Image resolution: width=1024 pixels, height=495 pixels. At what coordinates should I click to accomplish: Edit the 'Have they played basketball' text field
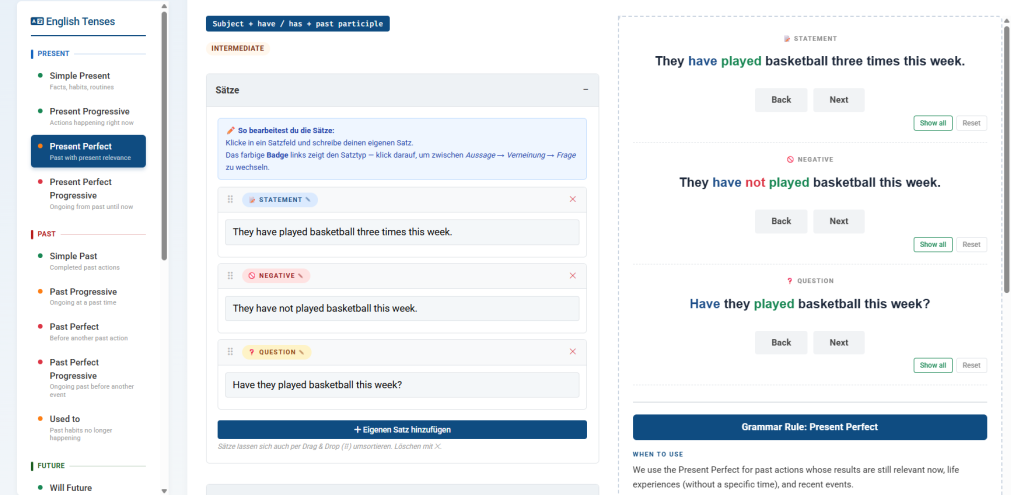(402, 385)
